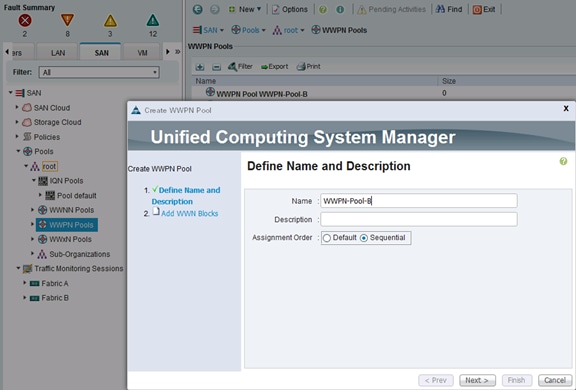Expand Policies in the tree
Image resolution: width=576 pixels, height=390 pixels.
(x=17, y=137)
